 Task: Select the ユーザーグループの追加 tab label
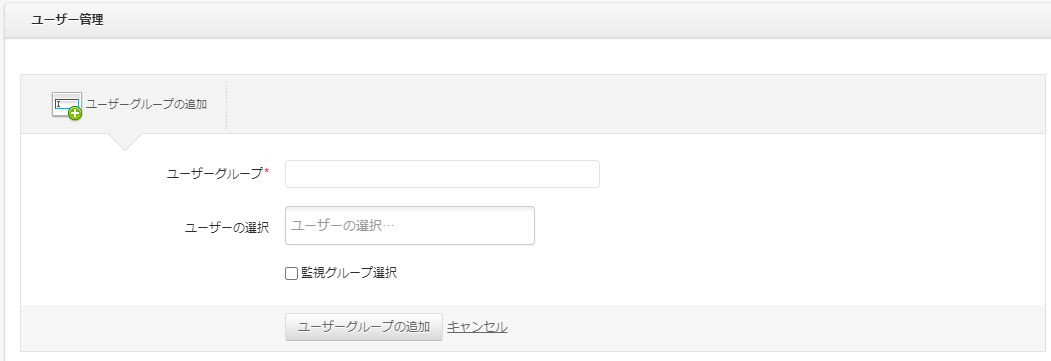pos(147,104)
